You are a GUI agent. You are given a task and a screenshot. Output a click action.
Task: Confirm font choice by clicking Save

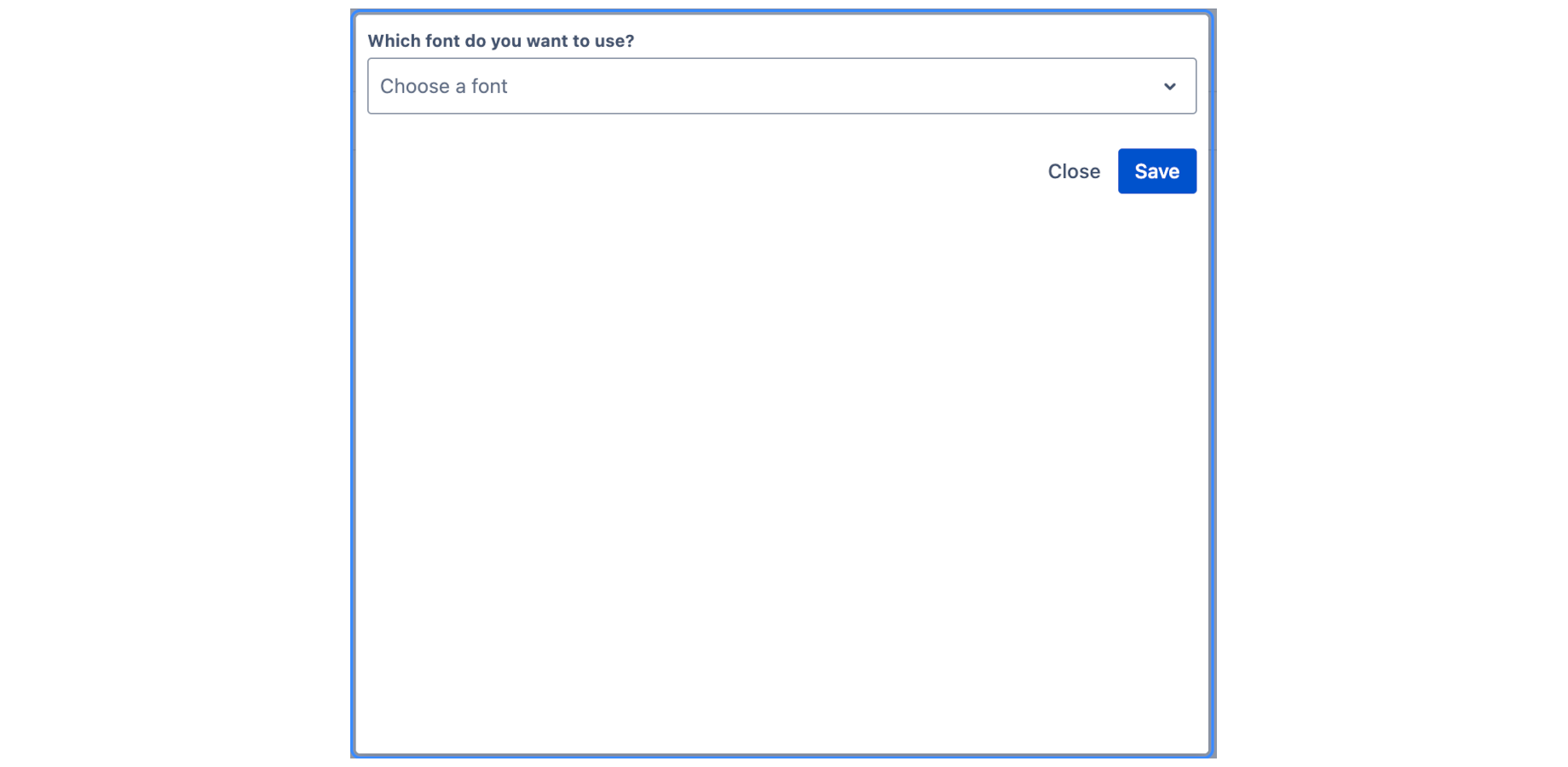click(1156, 171)
